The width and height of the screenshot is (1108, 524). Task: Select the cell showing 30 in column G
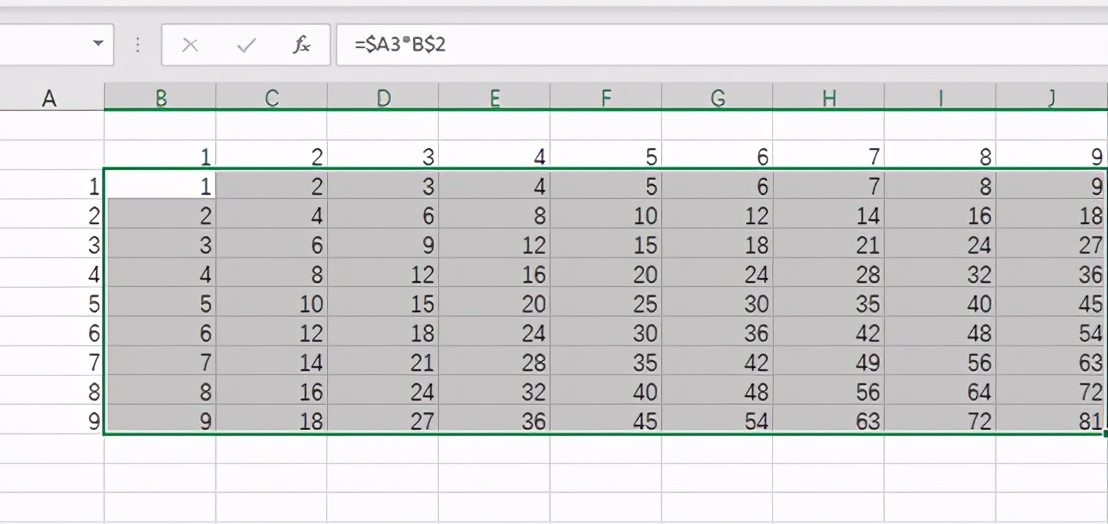click(x=717, y=302)
